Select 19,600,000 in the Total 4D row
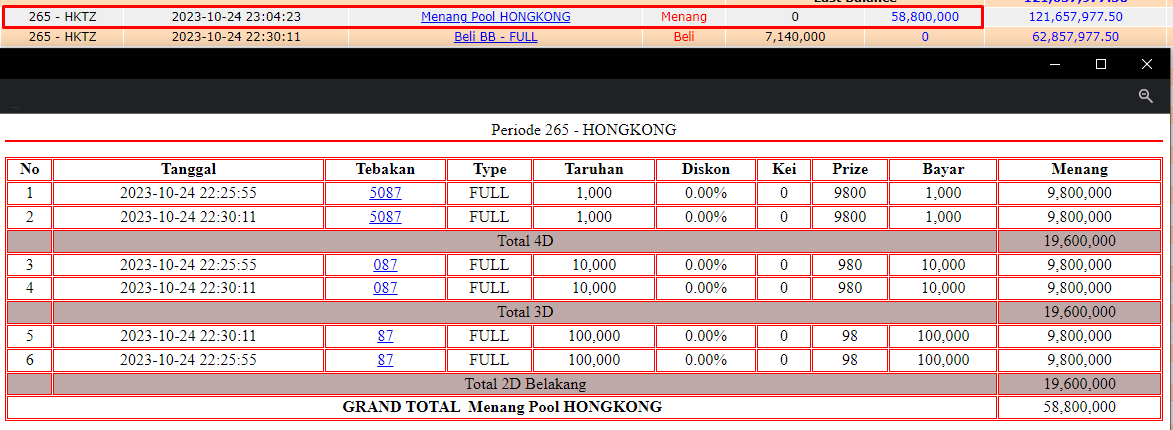 tap(1079, 241)
